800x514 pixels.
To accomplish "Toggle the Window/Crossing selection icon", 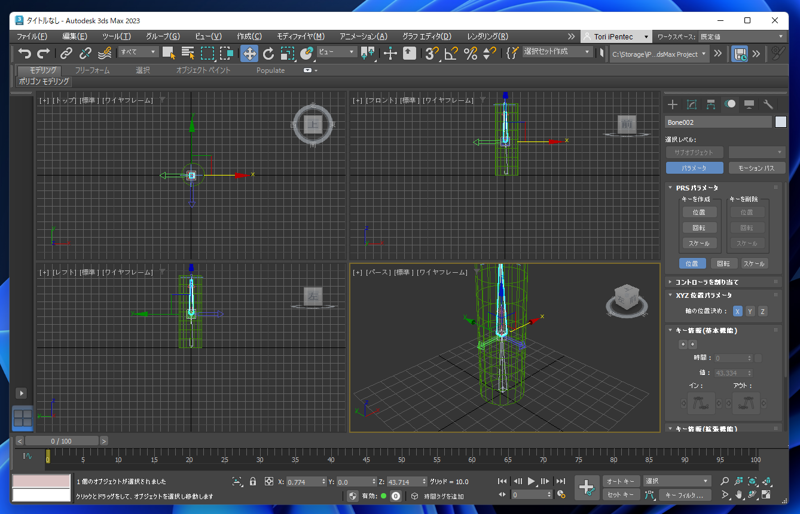I will coord(227,53).
